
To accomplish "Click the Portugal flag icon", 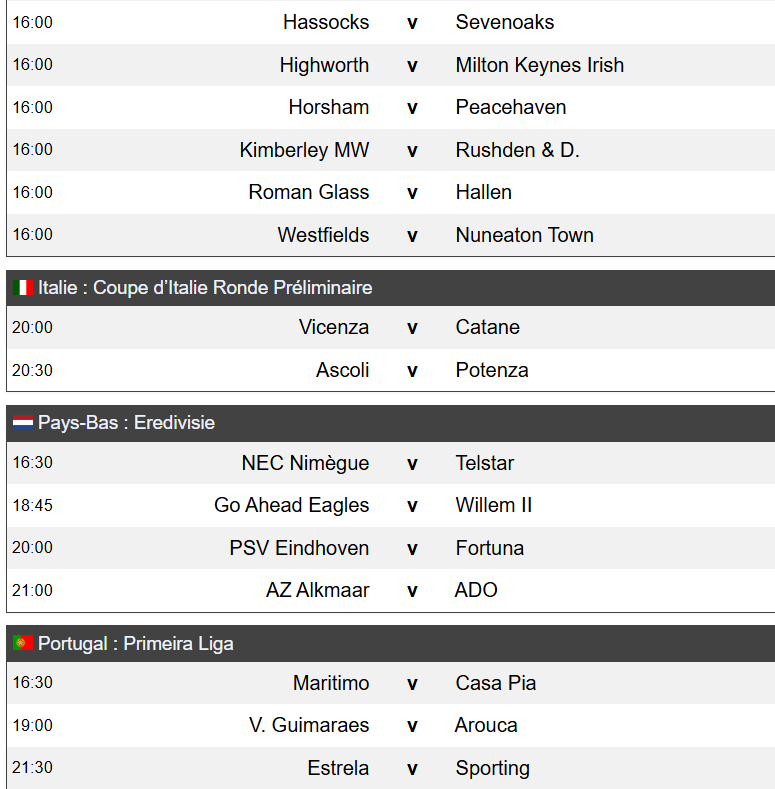I will (23, 643).
